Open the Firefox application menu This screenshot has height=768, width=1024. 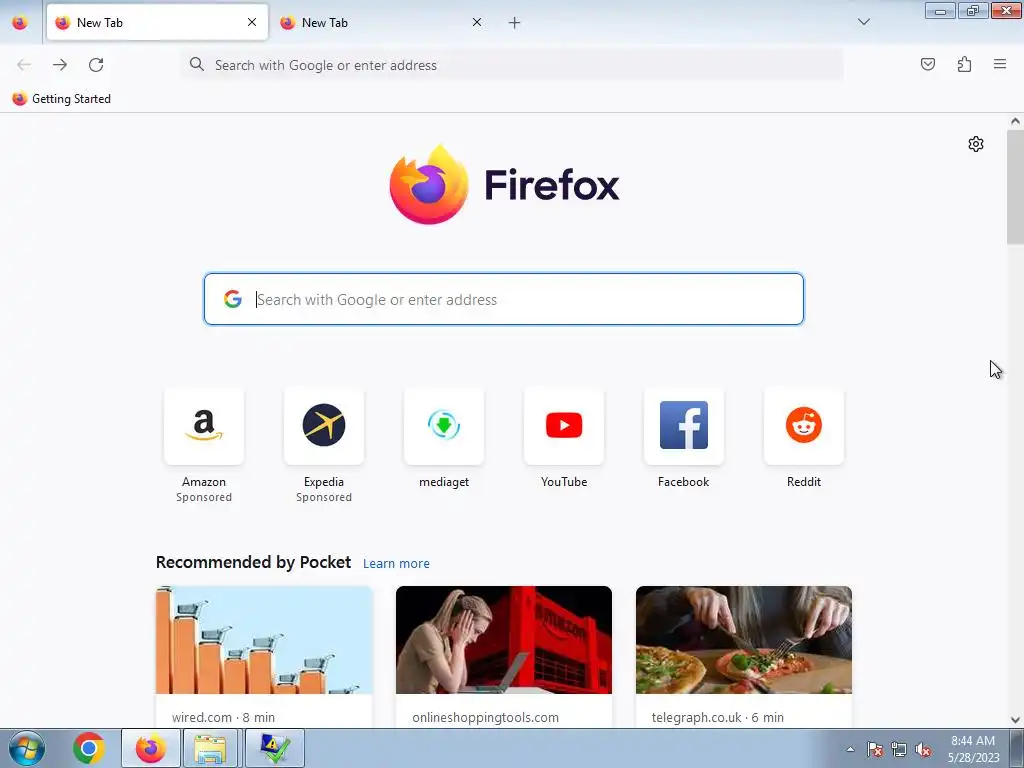(1000, 64)
